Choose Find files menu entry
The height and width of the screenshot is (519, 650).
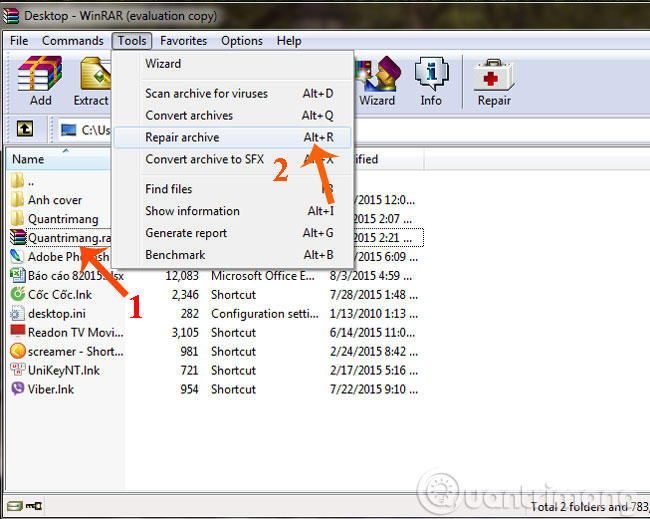232,189
